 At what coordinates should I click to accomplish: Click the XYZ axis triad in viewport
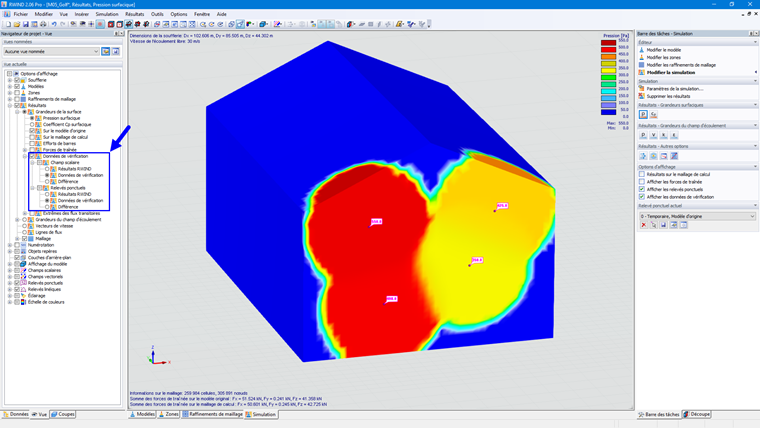click(x=158, y=356)
